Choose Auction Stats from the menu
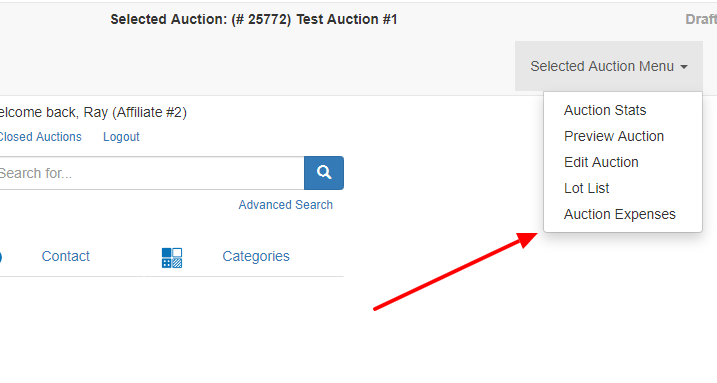Image resolution: width=717 pixels, height=383 pixels. pyautogui.click(x=605, y=110)
